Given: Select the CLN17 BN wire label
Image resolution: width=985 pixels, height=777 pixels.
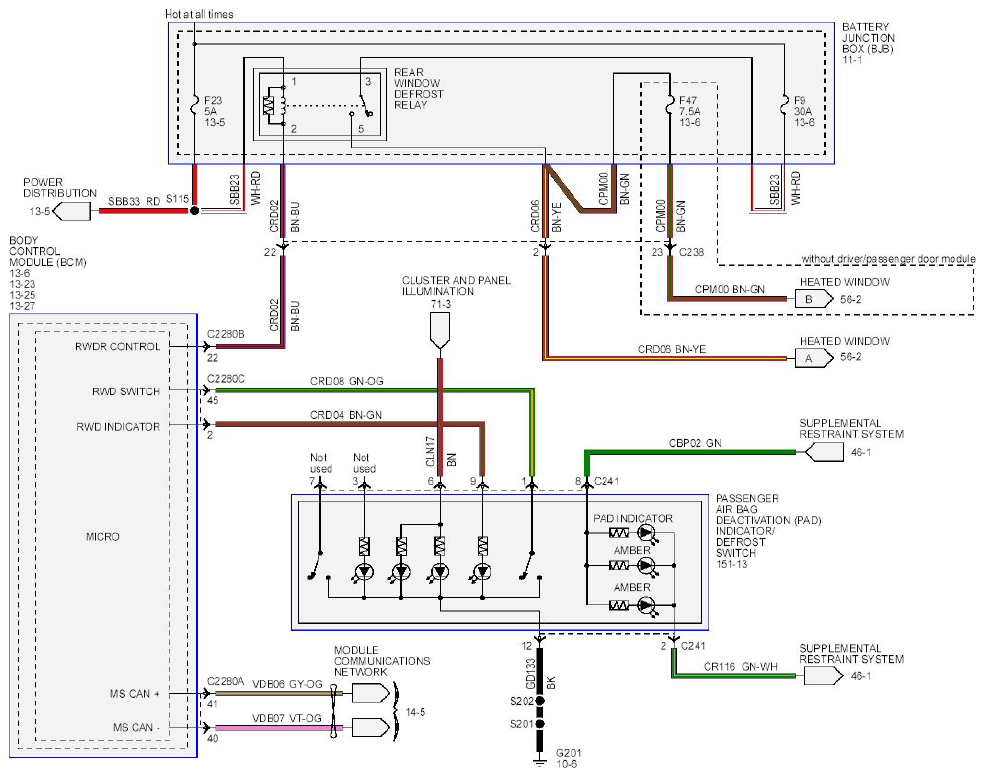Looking at the screenshot, I should tap(440, 452).
